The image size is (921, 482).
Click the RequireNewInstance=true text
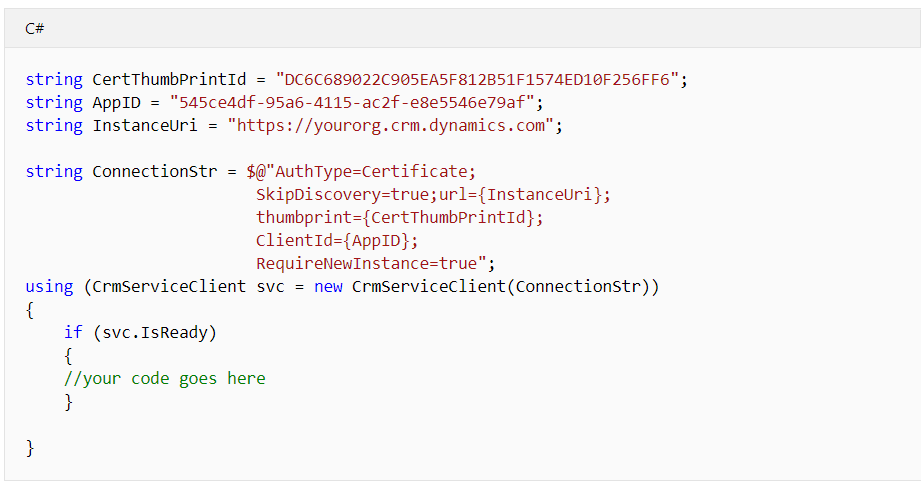click(367, 263)
